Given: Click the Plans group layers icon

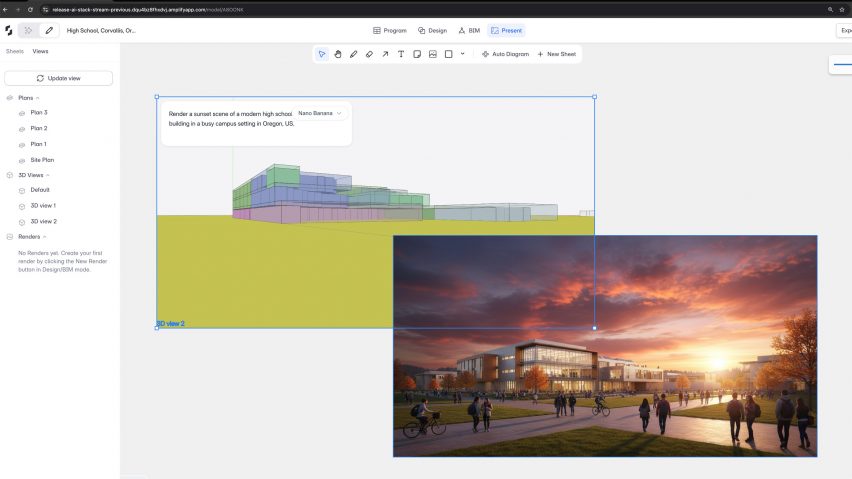Looking at the screenshot, I should click(9, 98).
